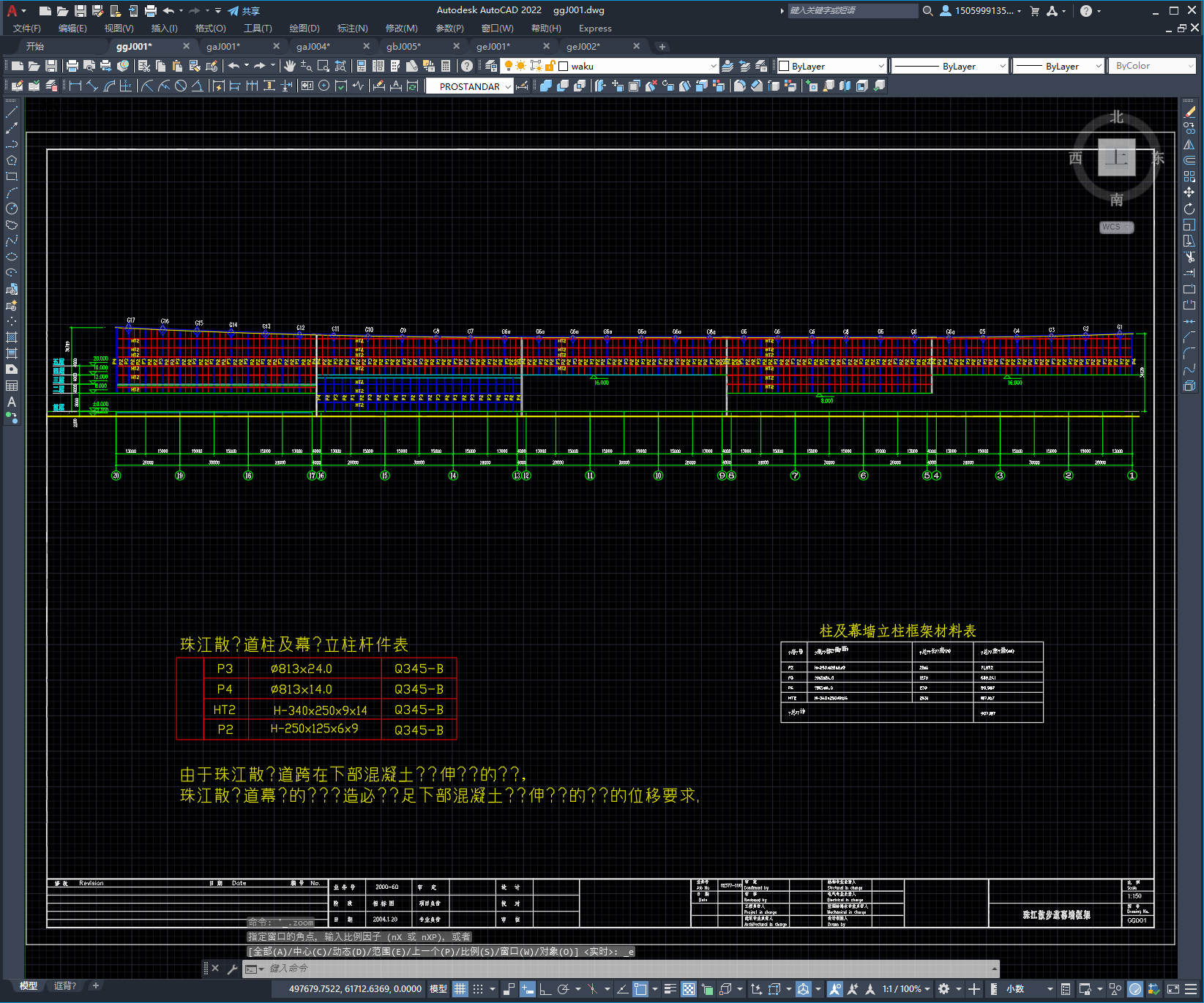The width and height of the screenshot is (1204, 1003).
Task: Open the 文件(F) menu
Action: (x=27, y=29)
